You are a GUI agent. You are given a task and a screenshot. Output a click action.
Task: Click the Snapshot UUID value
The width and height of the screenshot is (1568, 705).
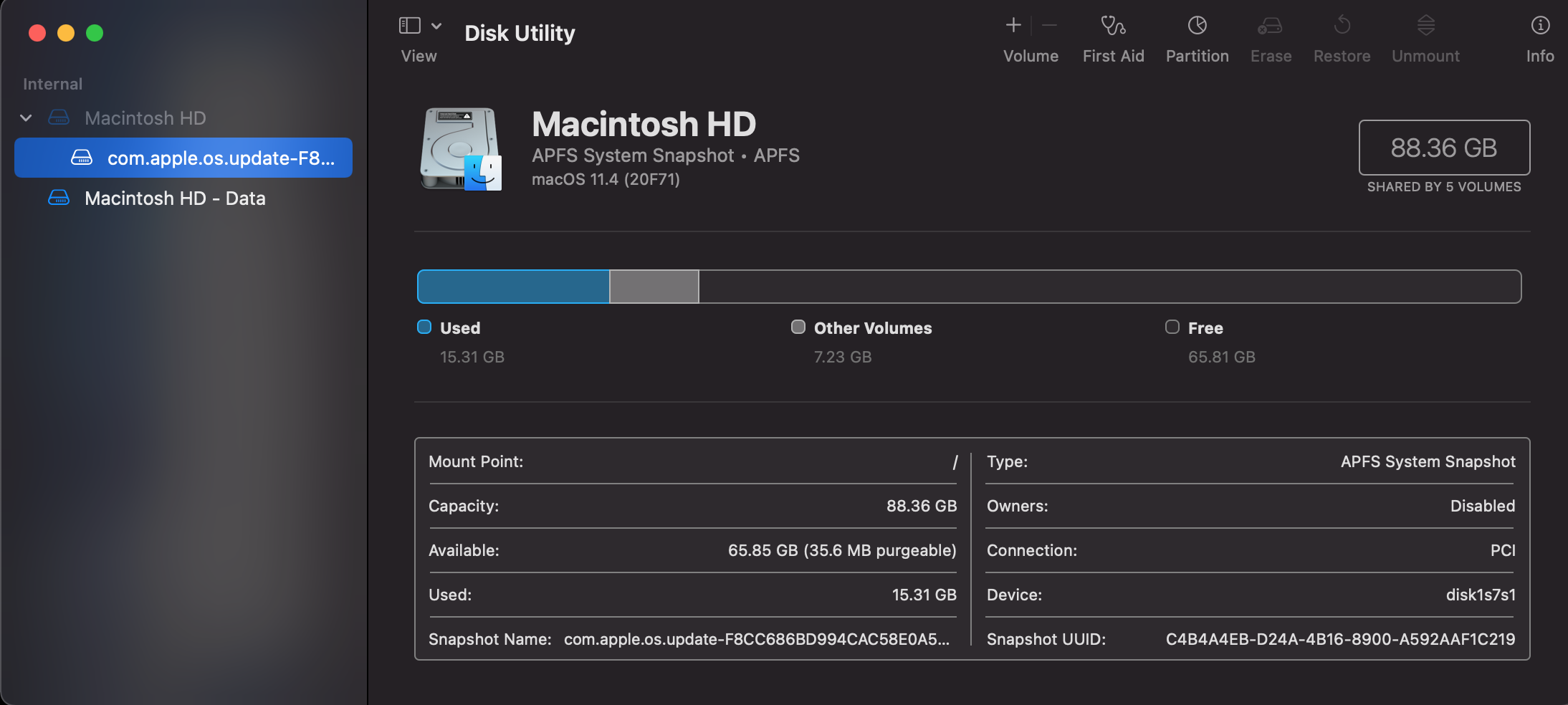point(1340,639)
